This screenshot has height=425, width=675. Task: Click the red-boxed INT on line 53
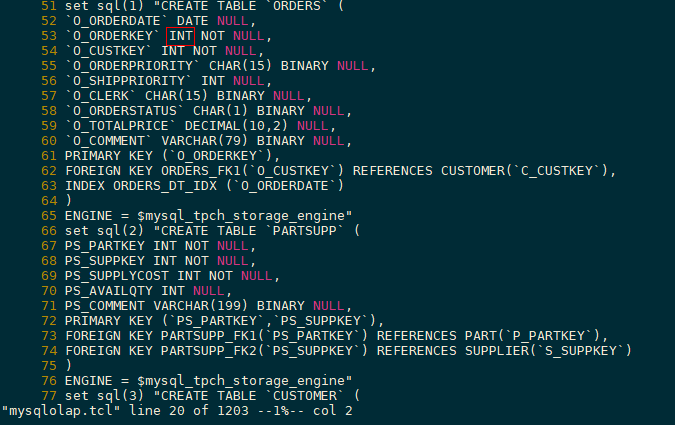[180, 36]
